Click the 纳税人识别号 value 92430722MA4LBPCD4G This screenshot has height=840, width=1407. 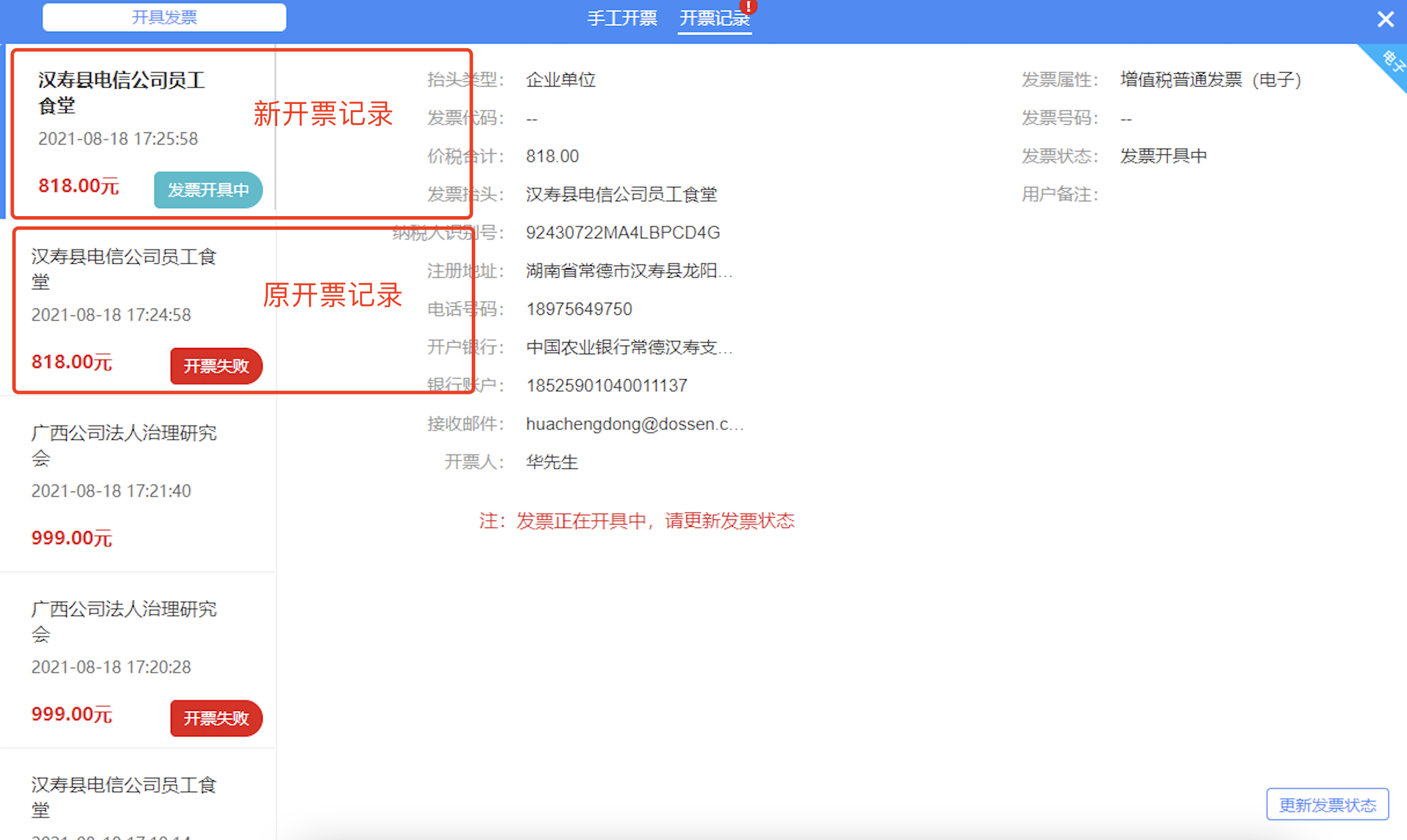pyautogui.click(x=623, y=232)
